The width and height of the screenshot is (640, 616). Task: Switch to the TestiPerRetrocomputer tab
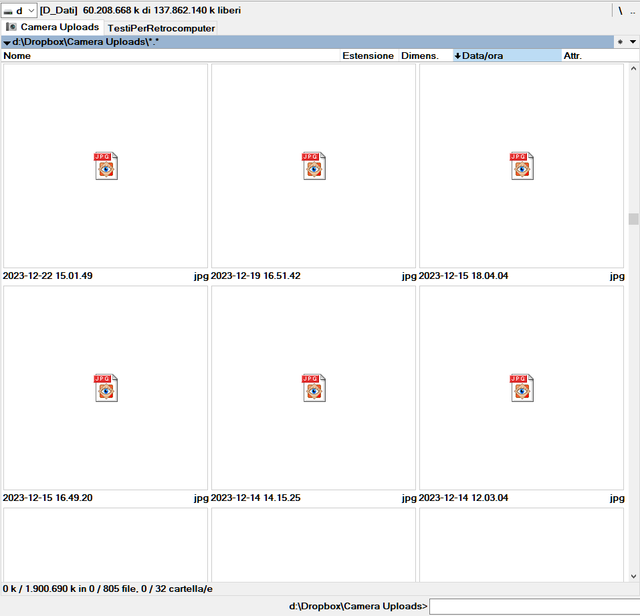pos(161,28)
